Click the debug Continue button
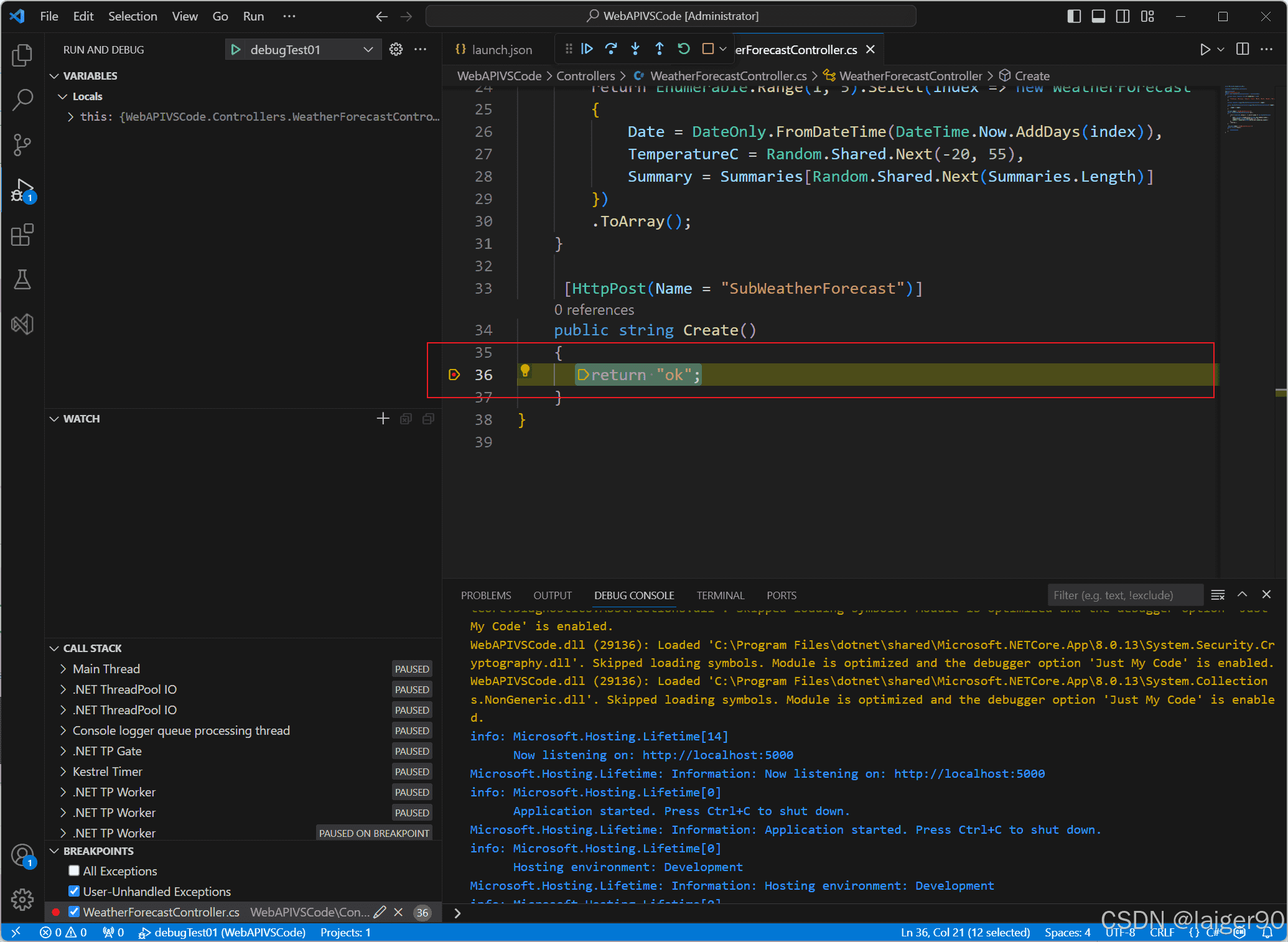Screen dimensions: 1288x942 (587, 49)
